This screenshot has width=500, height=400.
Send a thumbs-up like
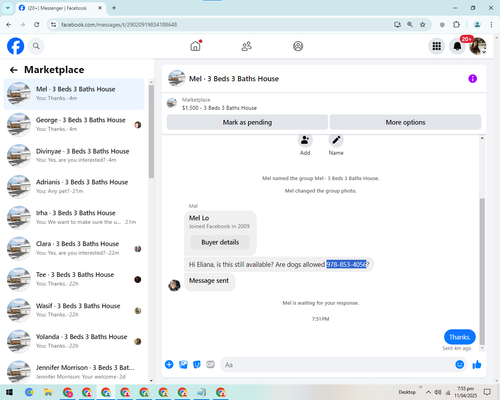click(477, 364)
